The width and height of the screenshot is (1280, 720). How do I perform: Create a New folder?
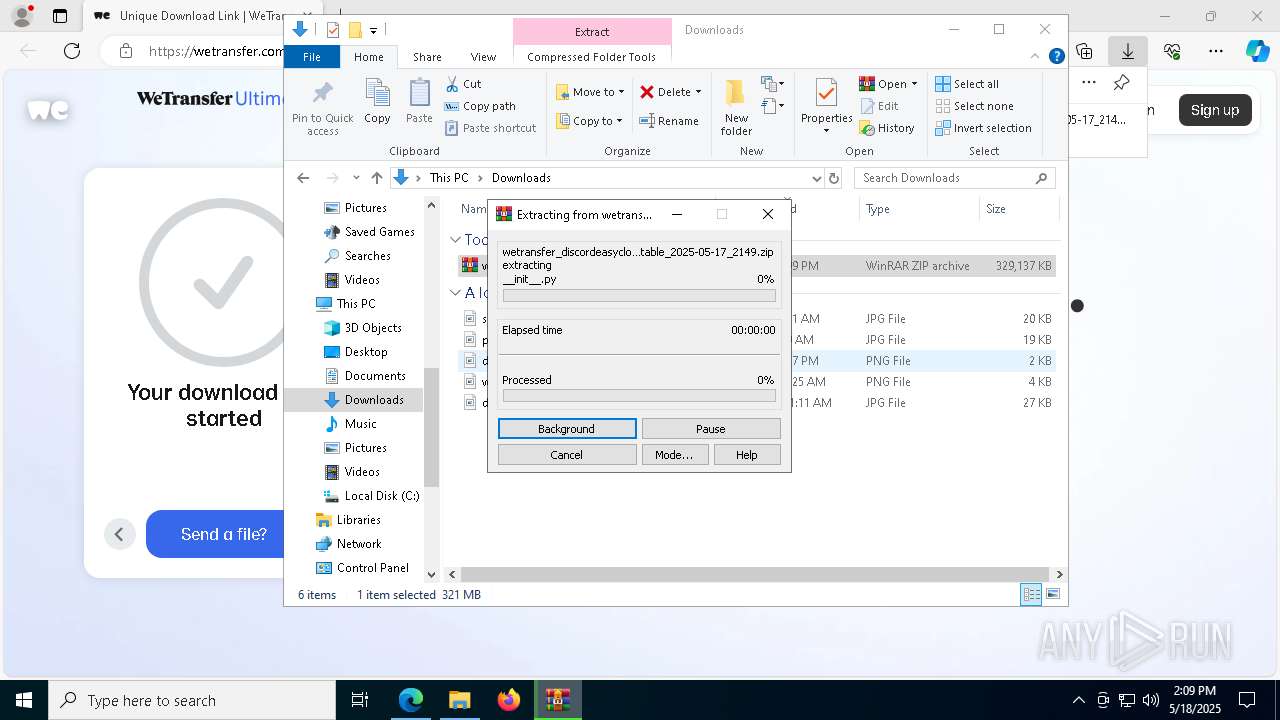click(x=736, y=107)
